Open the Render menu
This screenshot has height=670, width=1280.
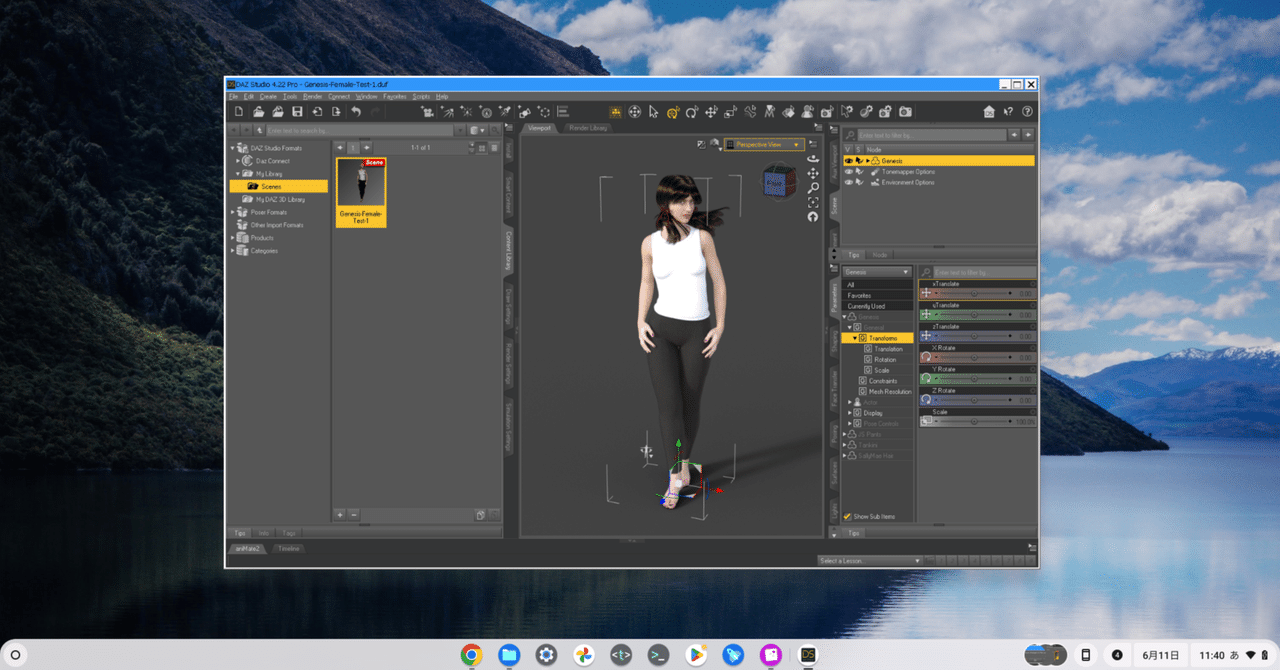pyautogui.click(x=312, y=96)
